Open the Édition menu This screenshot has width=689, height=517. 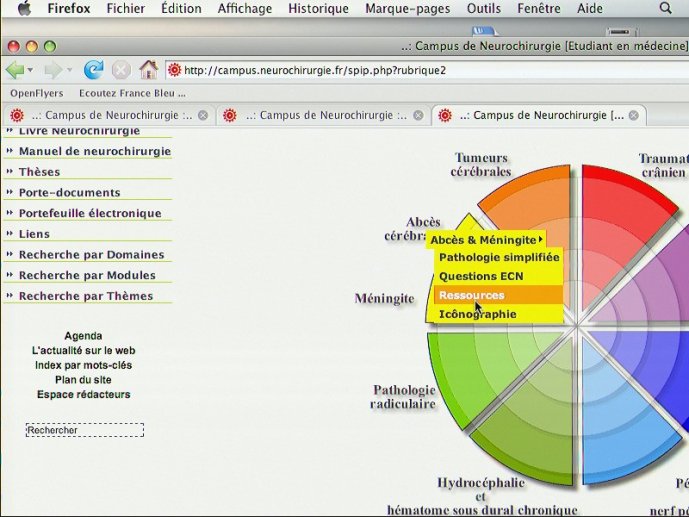click(x=181, y=8)
